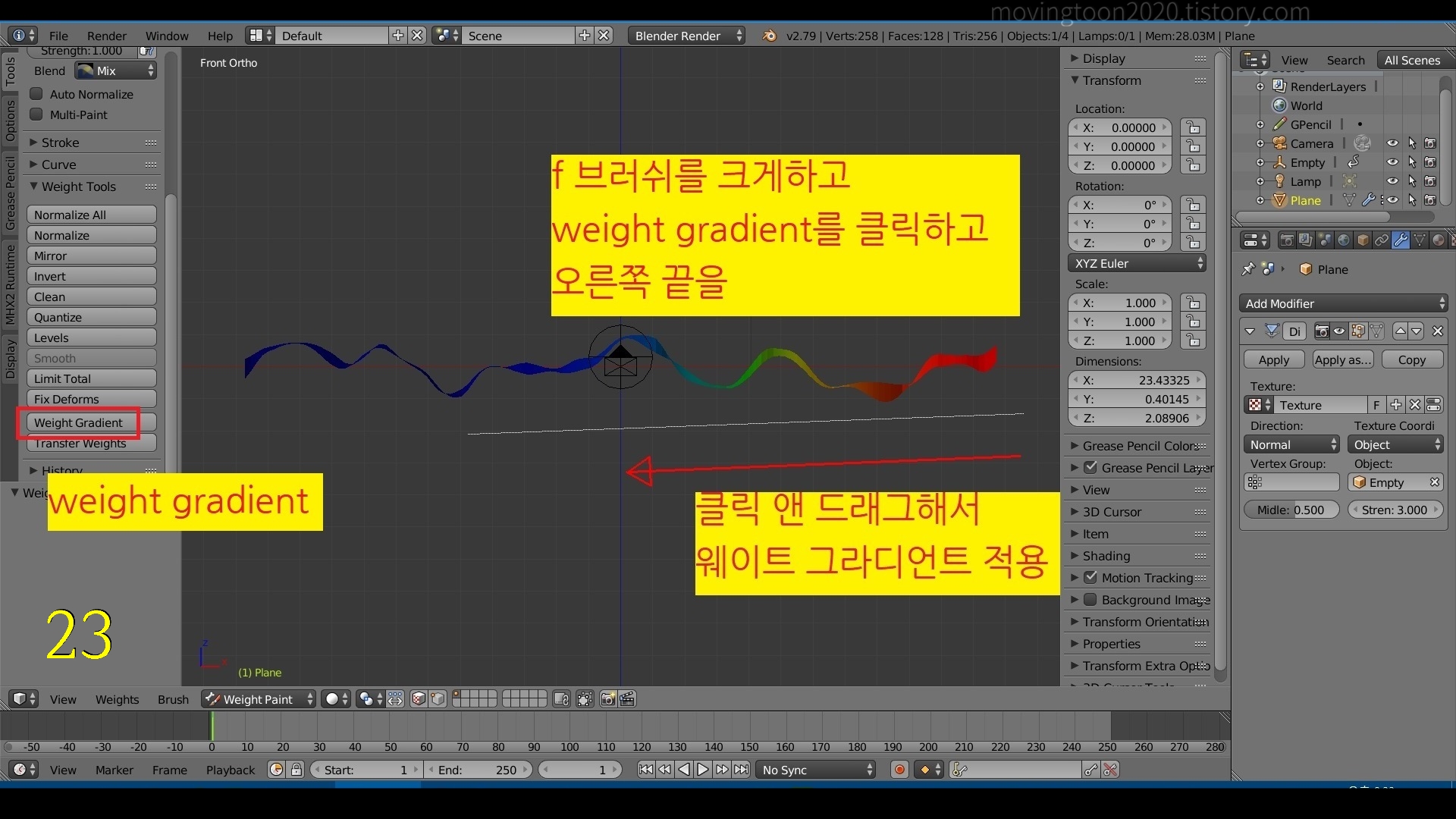Move the displace modifier up with arrow
This screenshot has width=1456, height=819.
pos(1401,331)
